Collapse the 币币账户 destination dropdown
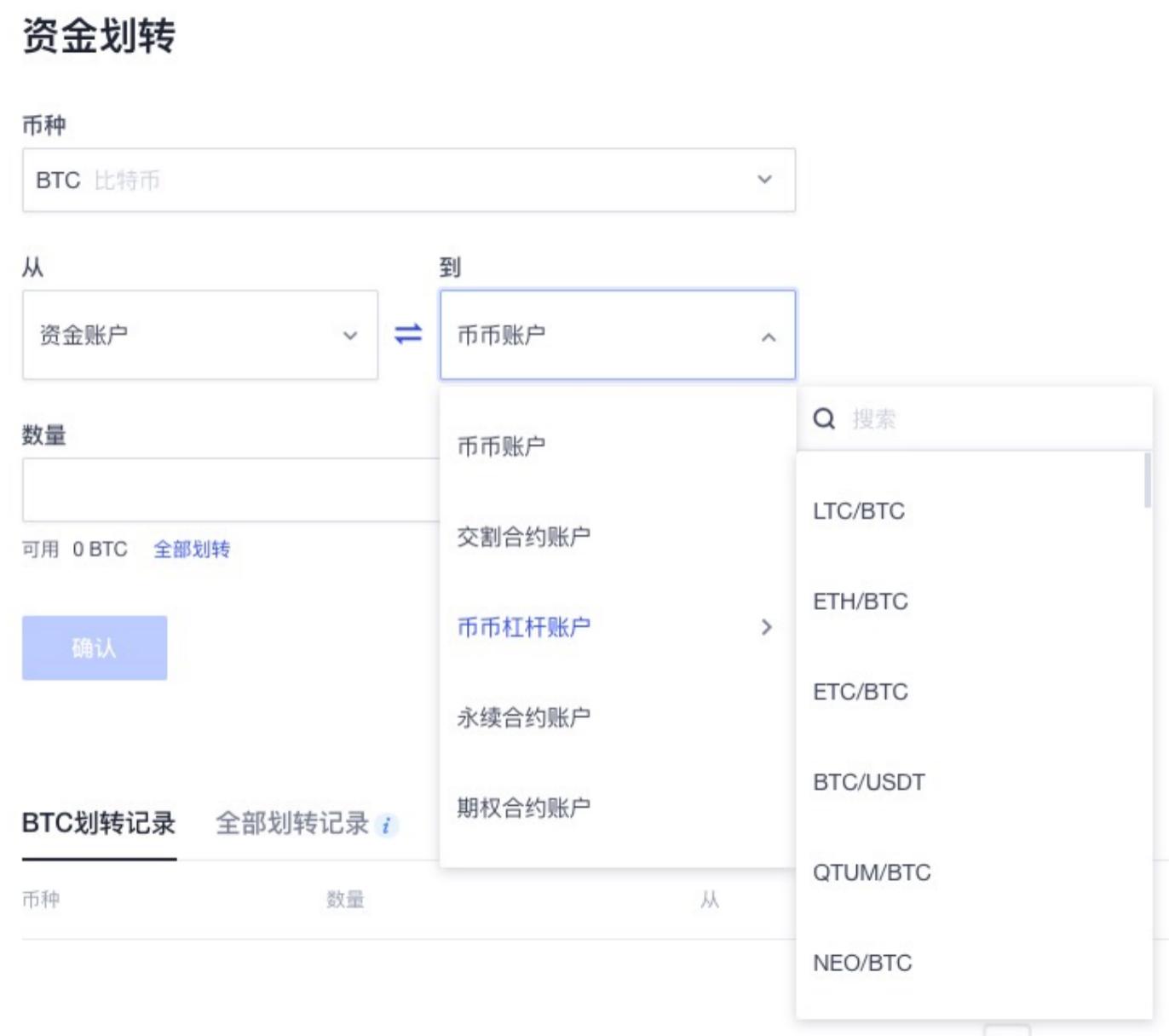Image resolution: width=1169 pixels, height=1036 pixels. pyautogui.click(x=768, y=337)
